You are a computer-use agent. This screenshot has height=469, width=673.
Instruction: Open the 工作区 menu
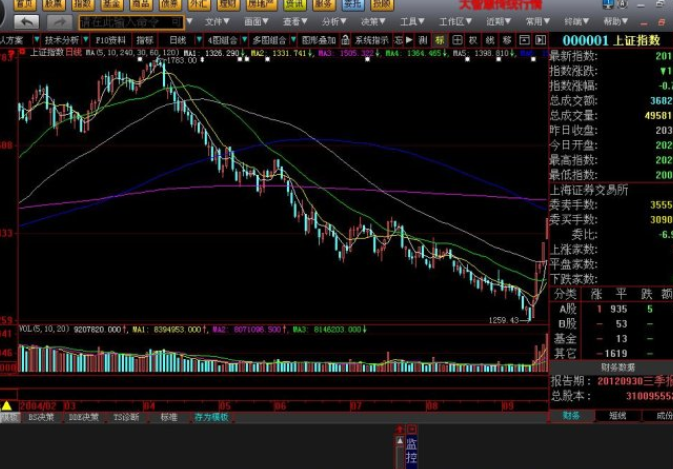tap(455, 21)
